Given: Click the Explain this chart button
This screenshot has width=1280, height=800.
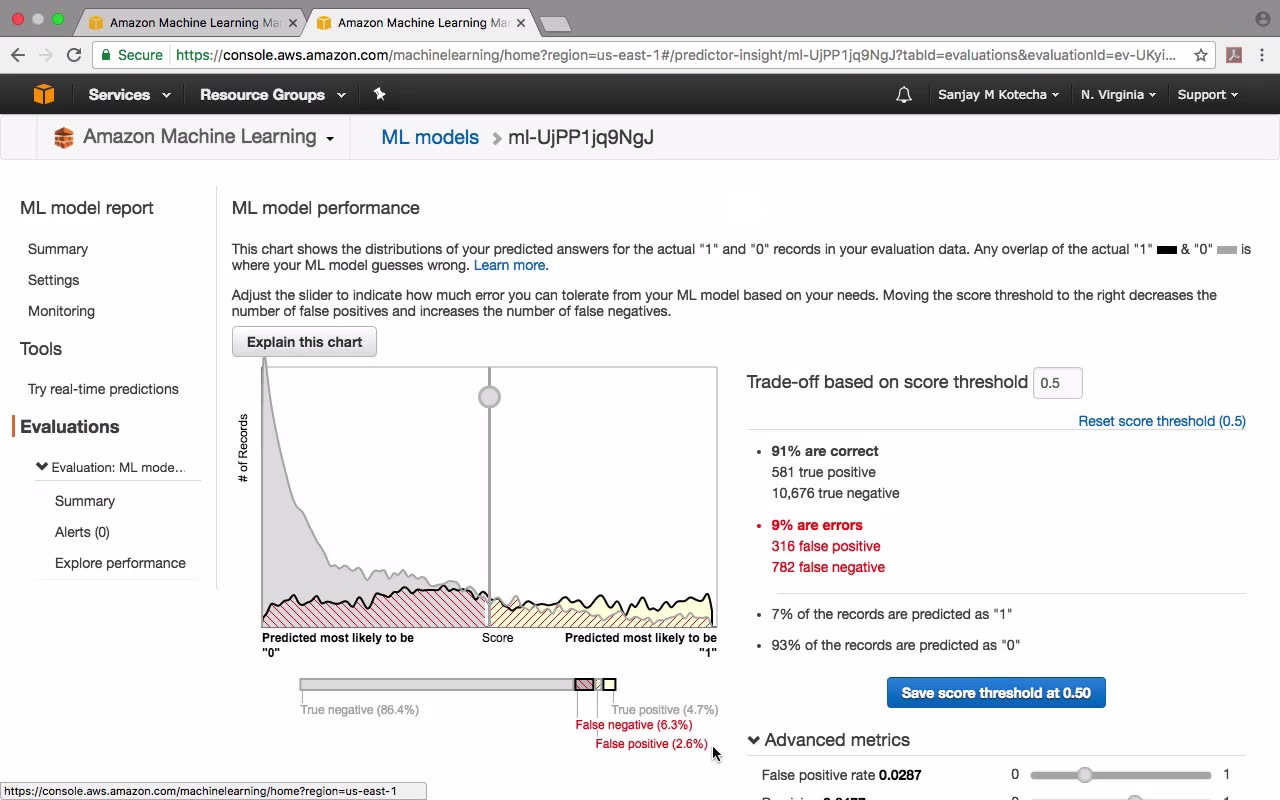Looking at the screenshot, I should tap(304, 342).
